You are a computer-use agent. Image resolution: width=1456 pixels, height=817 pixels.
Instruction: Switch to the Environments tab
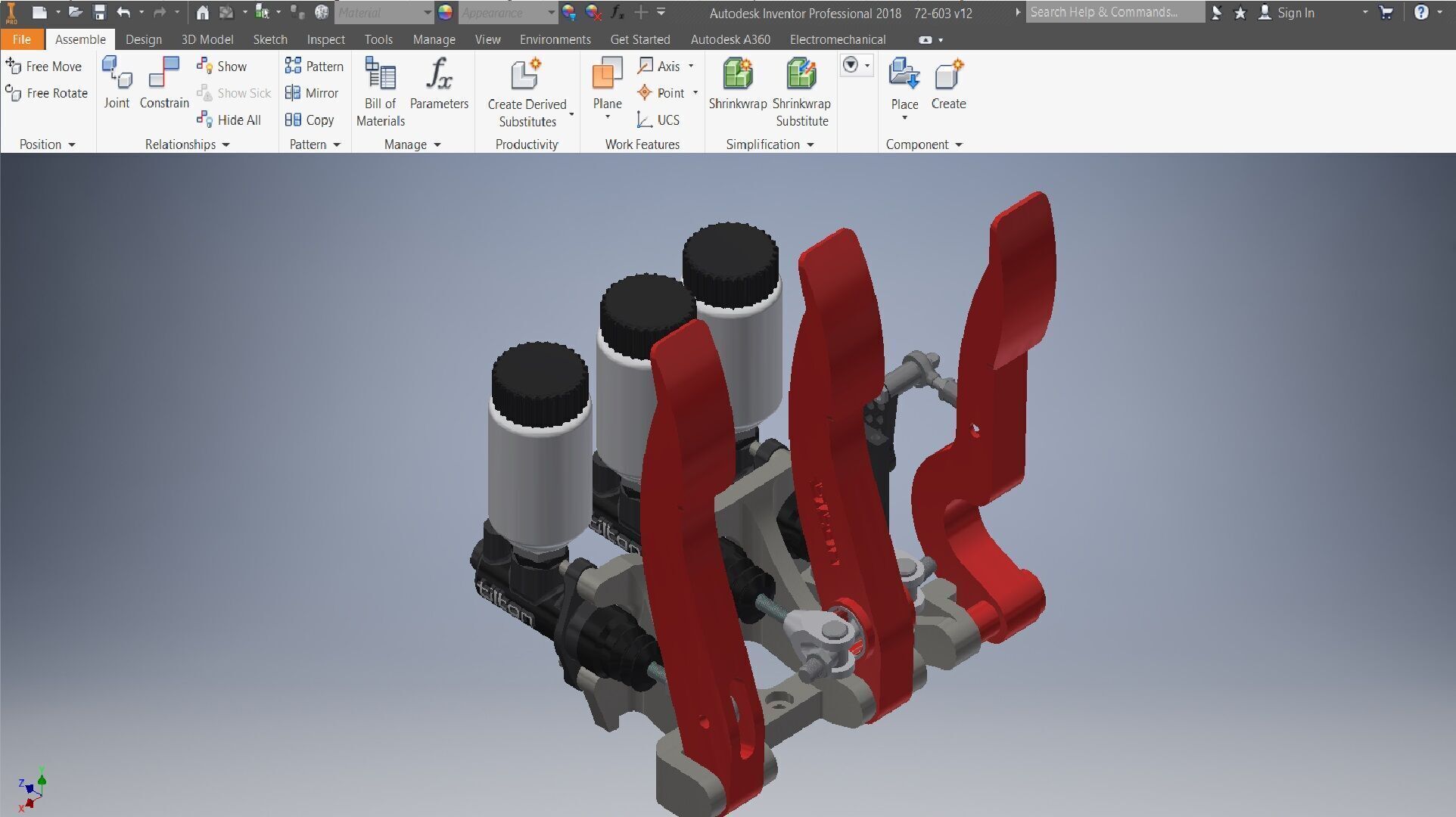[x=555, y=39]
